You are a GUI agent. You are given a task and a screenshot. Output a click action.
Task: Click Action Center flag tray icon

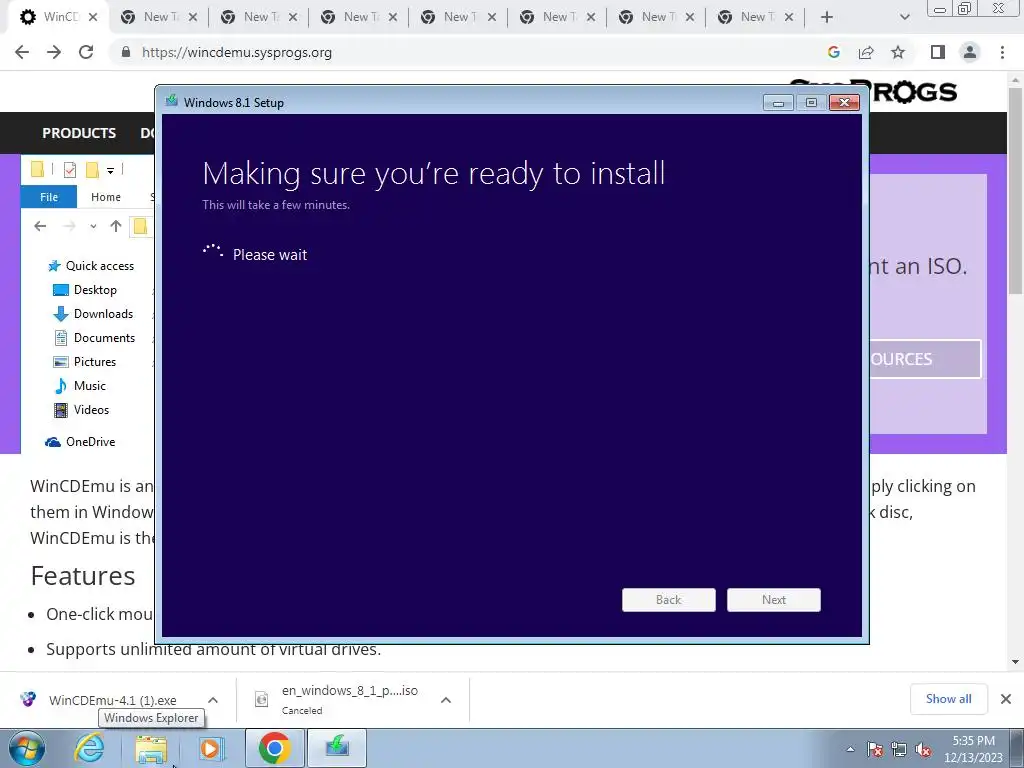[x=875, y=749]
